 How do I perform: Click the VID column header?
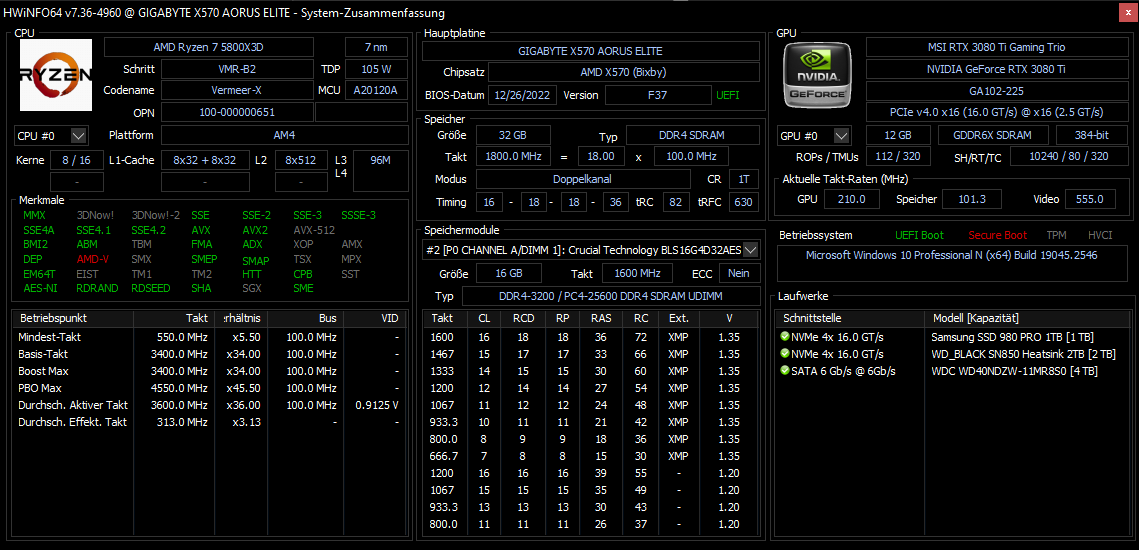click(376, 318)
